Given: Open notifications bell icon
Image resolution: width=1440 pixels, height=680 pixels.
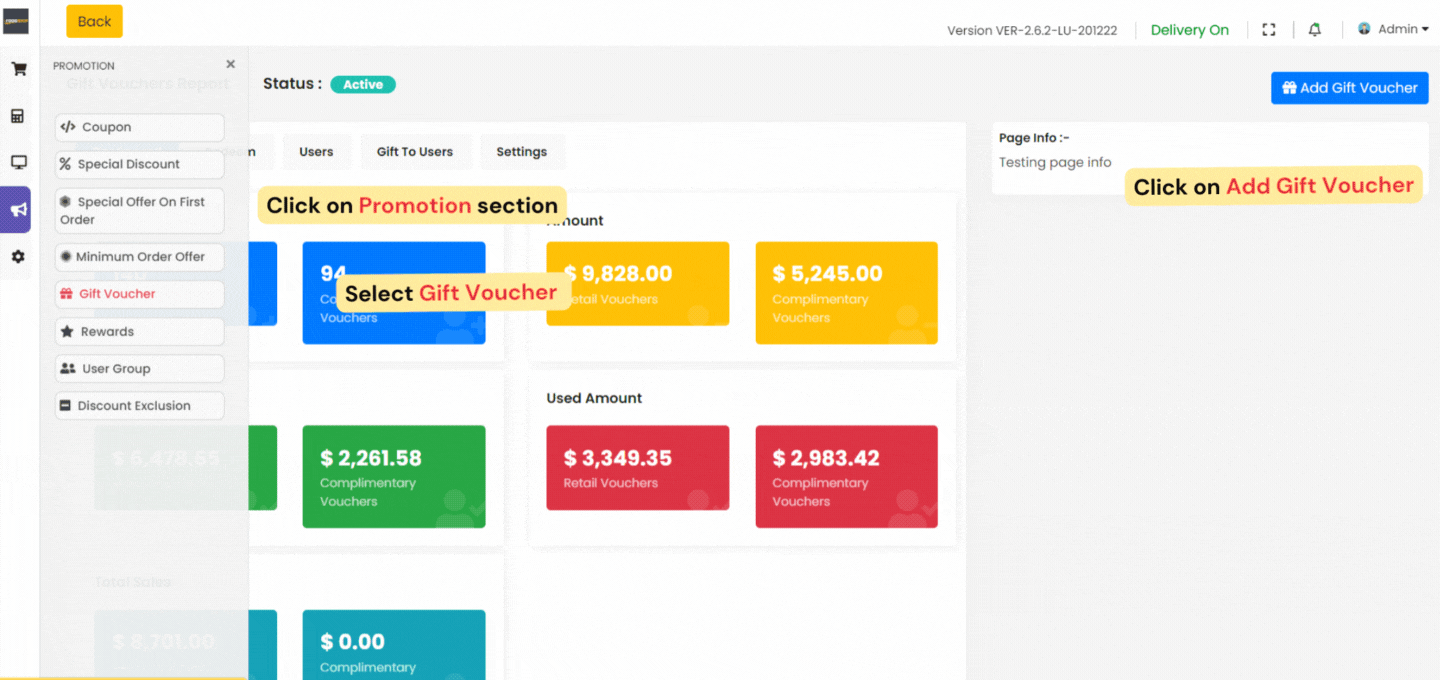Looking at the screenshot, I should click(1315, 30).
